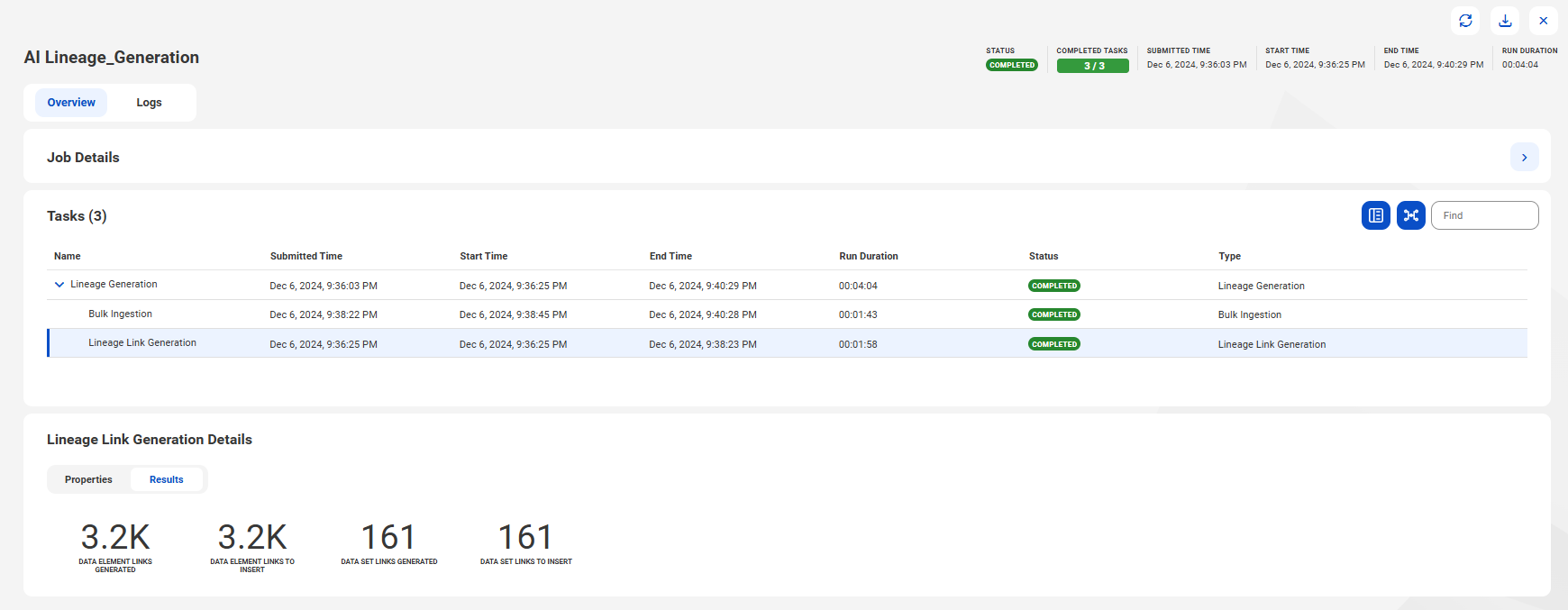This screenshot has height=610, width=1568.
Task: Sort by Submitted Time column header
Action: [306, 257]
